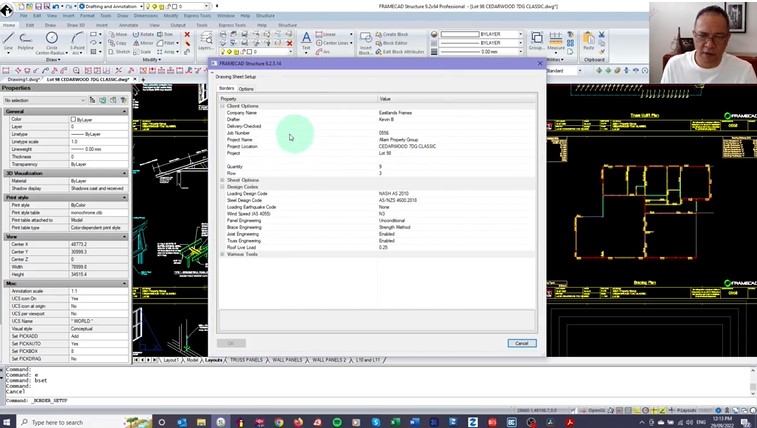The height and width of the screenshot is (428, 757).
Task: Click the Undo arrow in quick access toolbar
Action: pyautogui.click(x=56, y=6)
